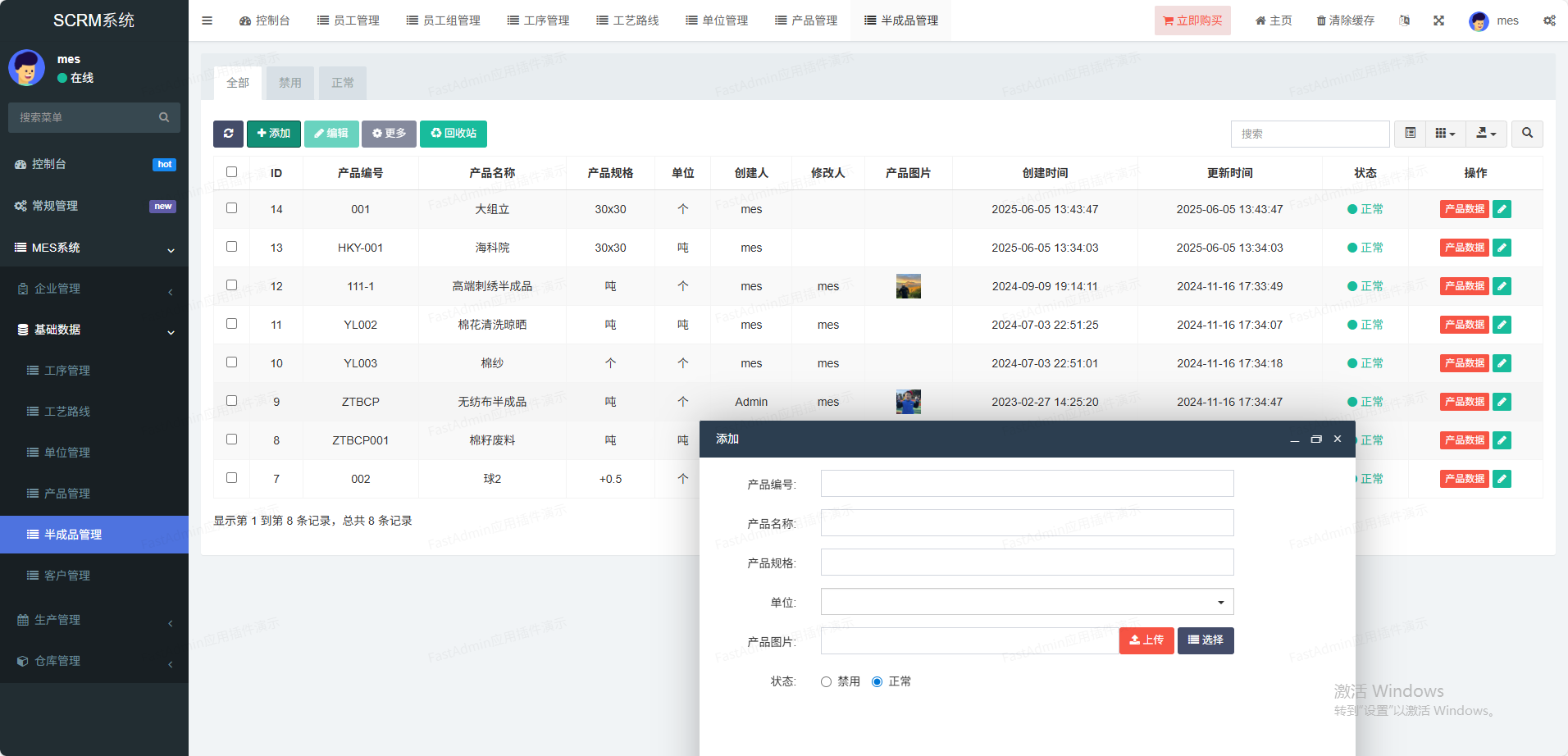The width and height of the screenshot is (1568, 756).
Task: Check the checkbox for row ID 13
Action: click(231, 247)
